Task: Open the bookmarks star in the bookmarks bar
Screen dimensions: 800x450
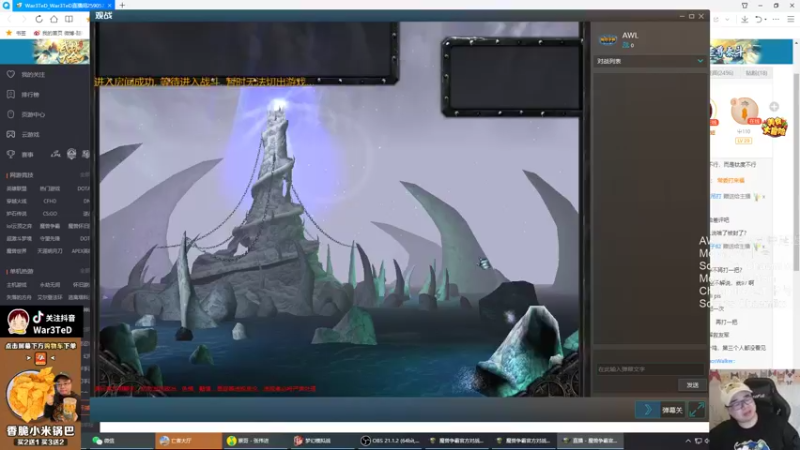Action: point(9,33)
